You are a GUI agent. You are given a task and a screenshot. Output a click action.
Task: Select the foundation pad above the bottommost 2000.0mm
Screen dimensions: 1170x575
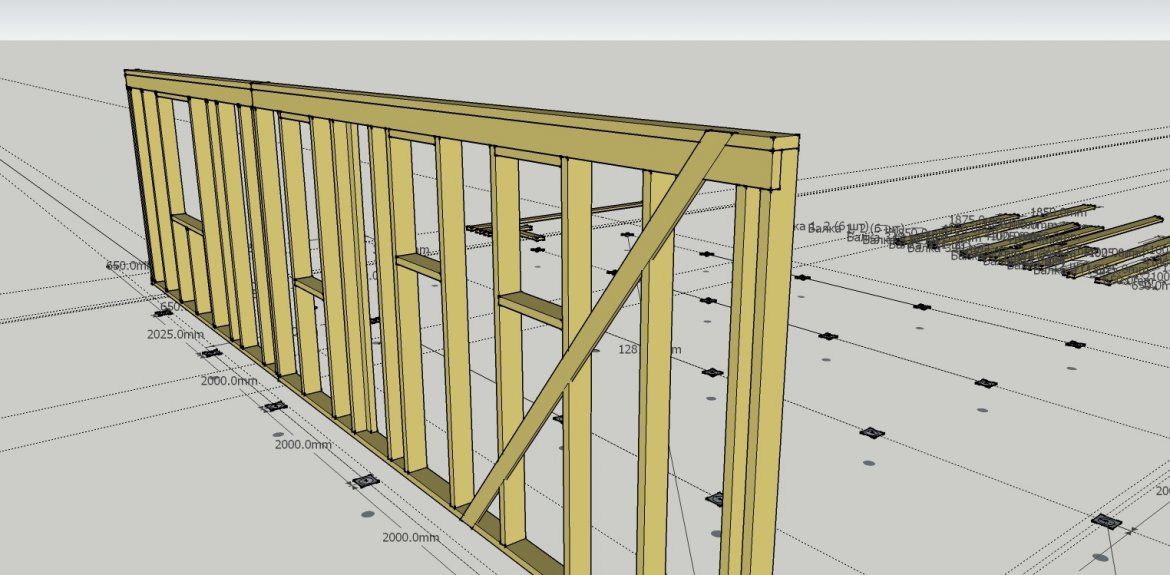tap(365, 481)
